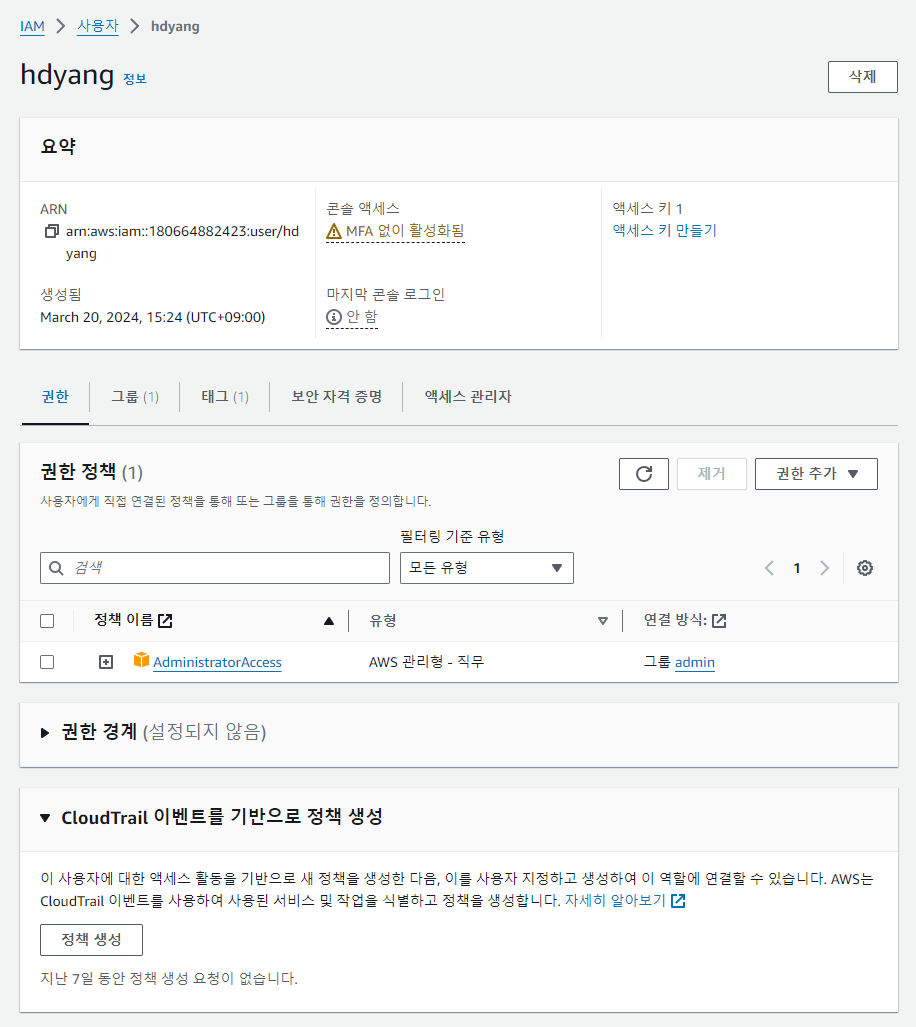Click the 정보 link beside hdyang
Screen dimensions: 916x1027
[x=135, y=79]
